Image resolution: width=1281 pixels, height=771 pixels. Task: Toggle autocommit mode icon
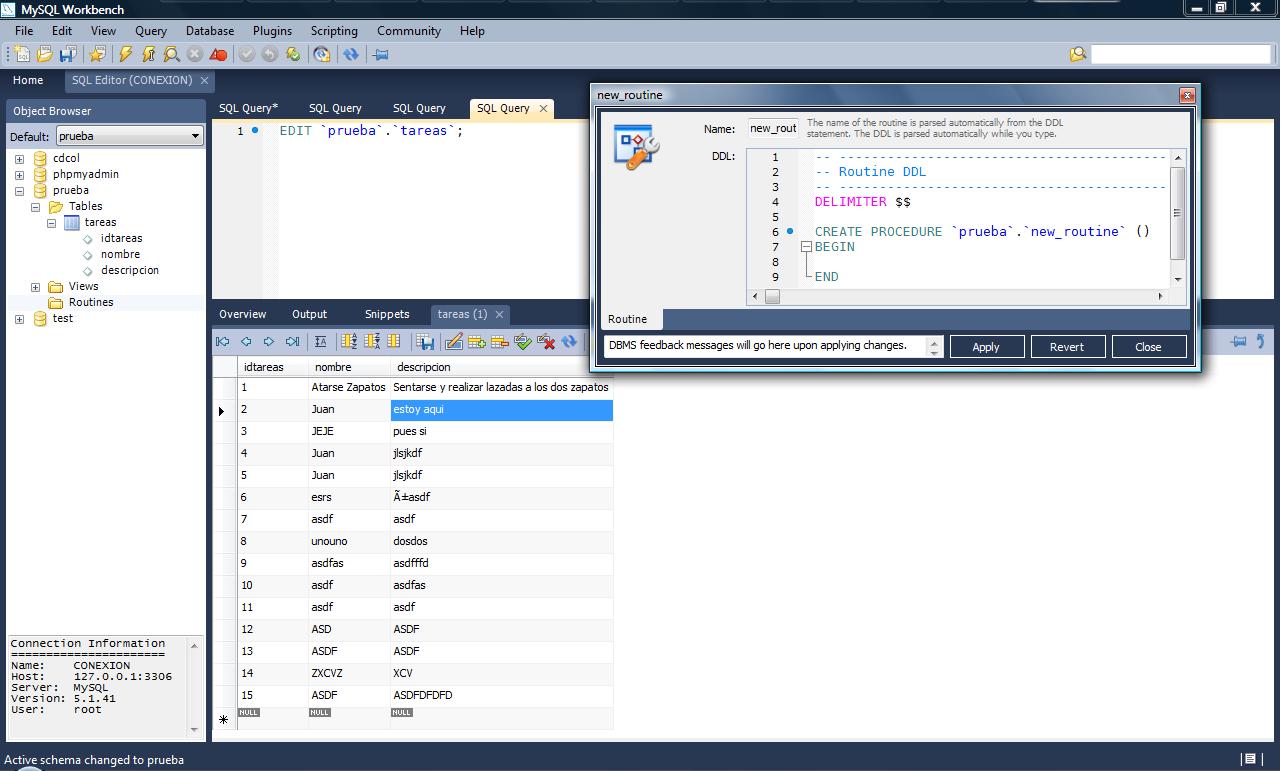pyautogui.click(x=293, y=54)
